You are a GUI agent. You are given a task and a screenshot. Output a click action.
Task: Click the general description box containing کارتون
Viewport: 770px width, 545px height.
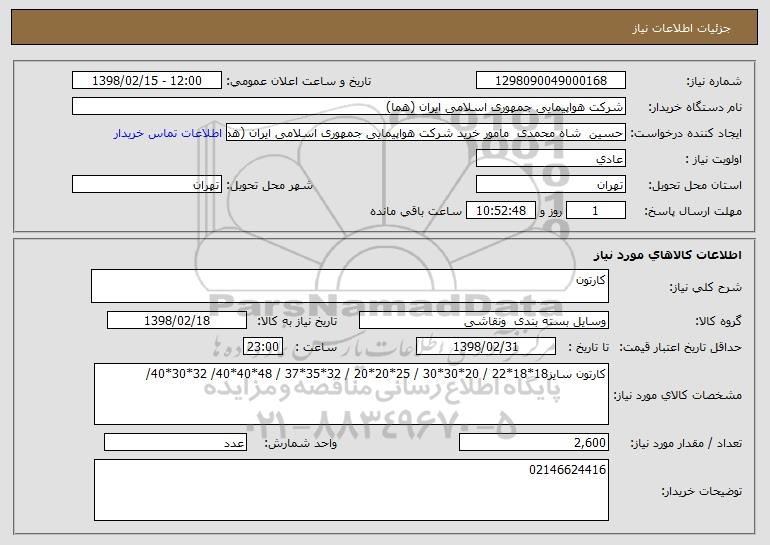[350, 286]
